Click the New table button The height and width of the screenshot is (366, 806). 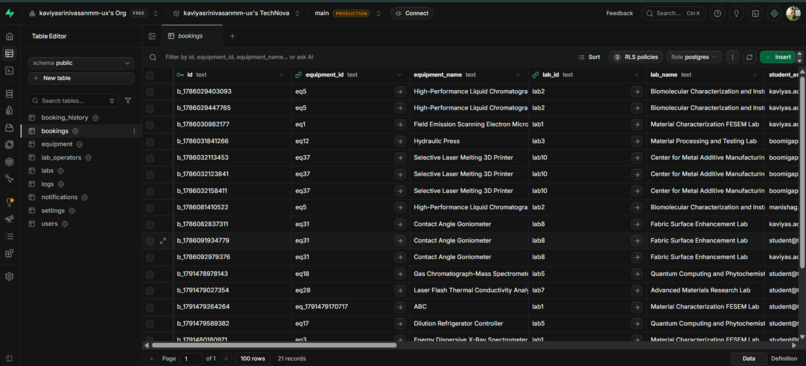coord(81,78)
